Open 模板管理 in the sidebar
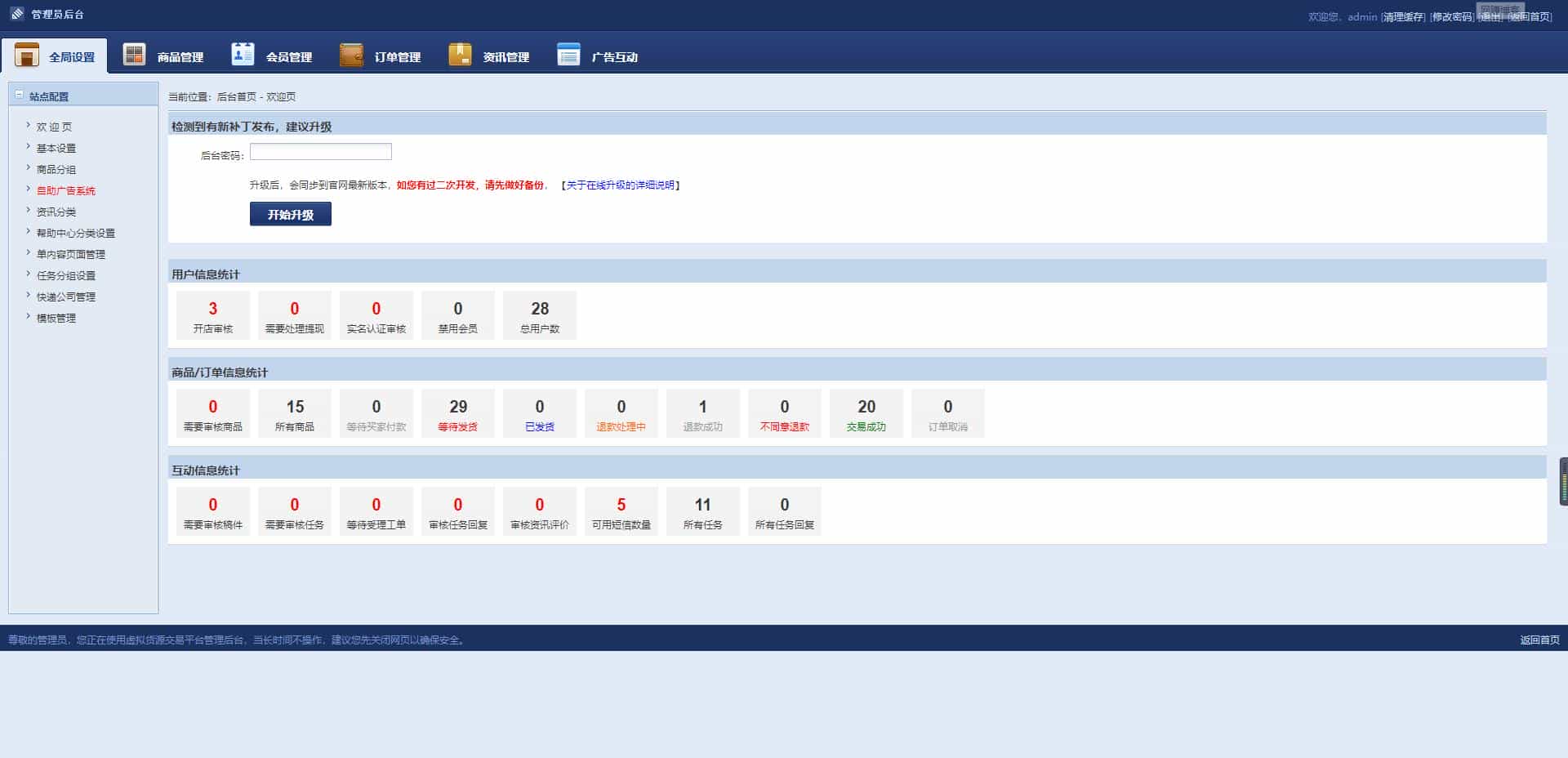Screen dimensions: 1568x758 click(56, 318)
